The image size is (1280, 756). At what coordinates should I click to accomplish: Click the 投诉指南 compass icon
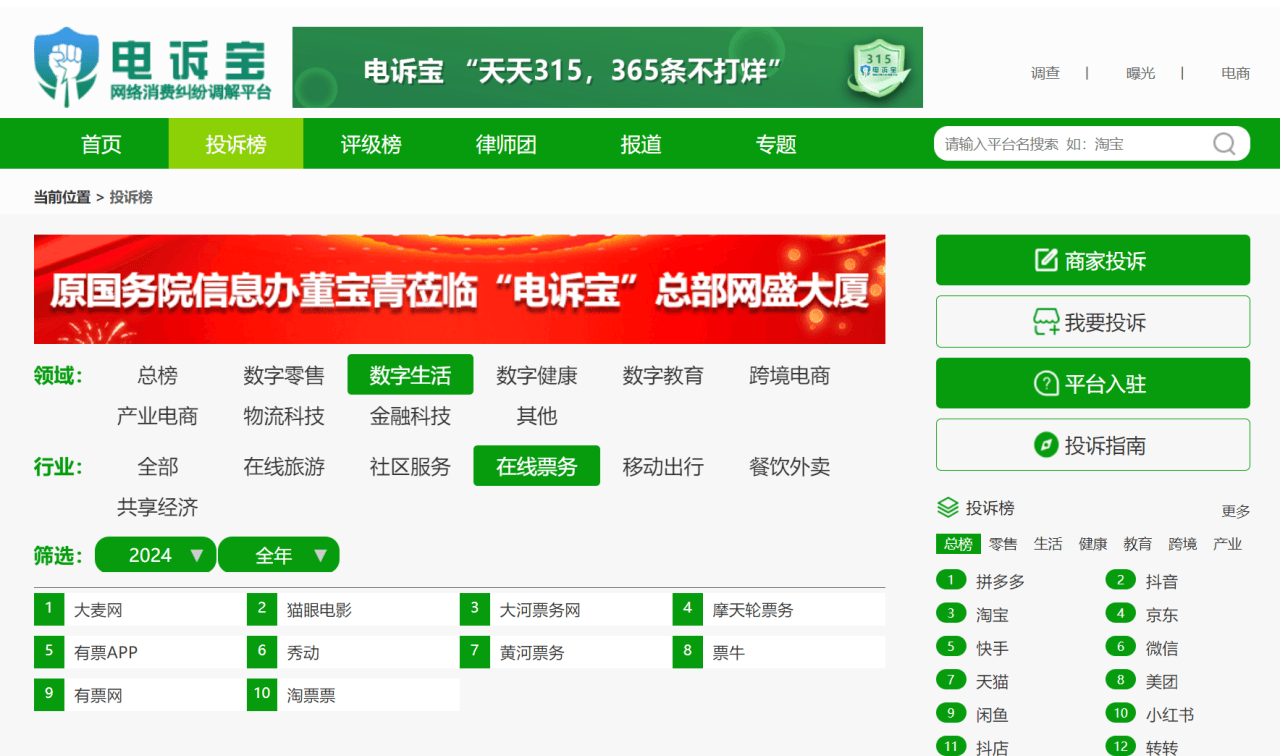pos(1046,445)
